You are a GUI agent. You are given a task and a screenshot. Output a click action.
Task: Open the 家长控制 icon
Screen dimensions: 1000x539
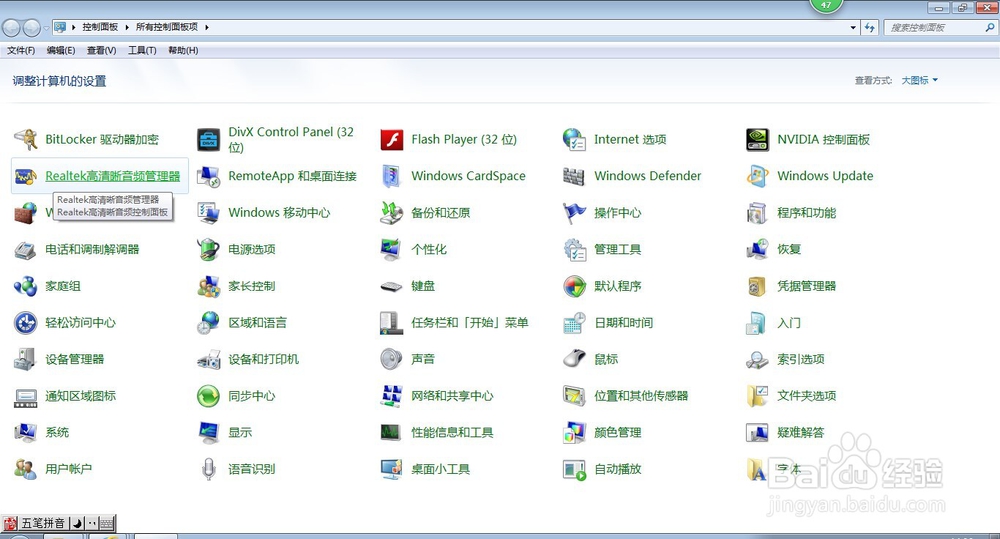[x=209, y=286]
